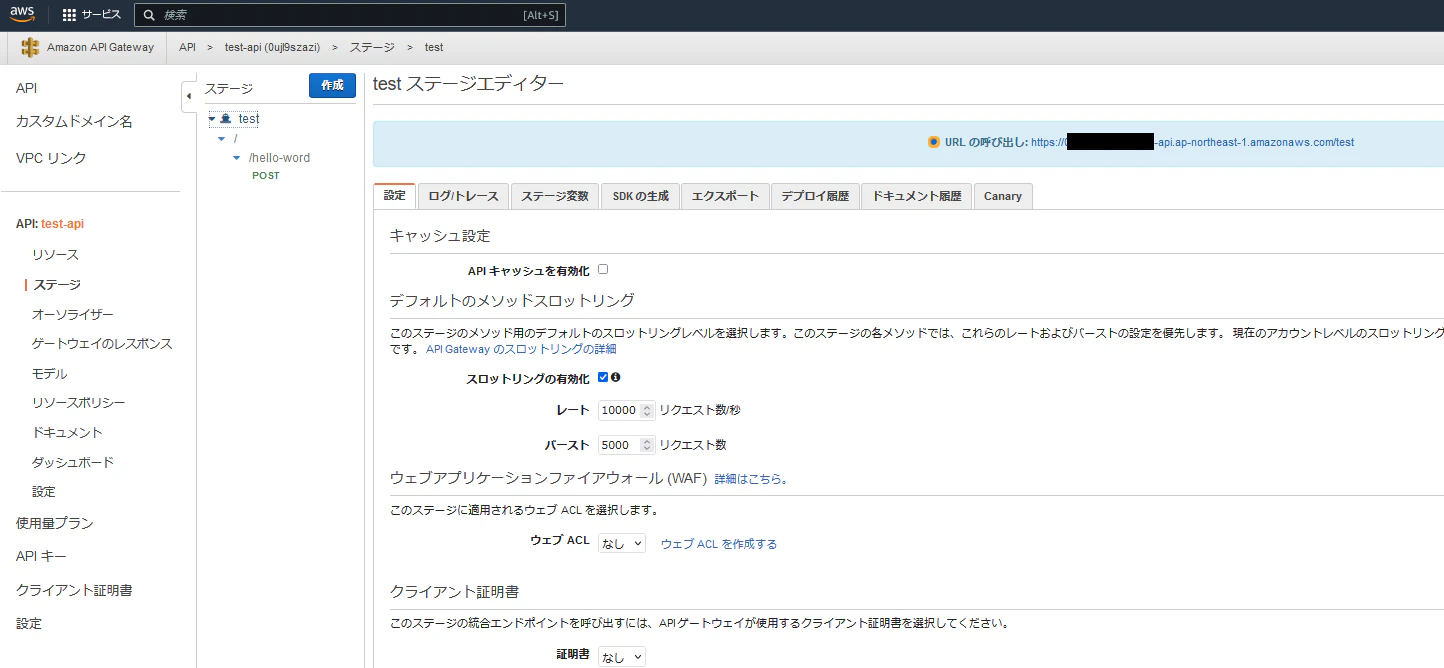This screenshot has width=1444, height=668.
Task: Click the invoke URL bullet icon
Action: 934,142
